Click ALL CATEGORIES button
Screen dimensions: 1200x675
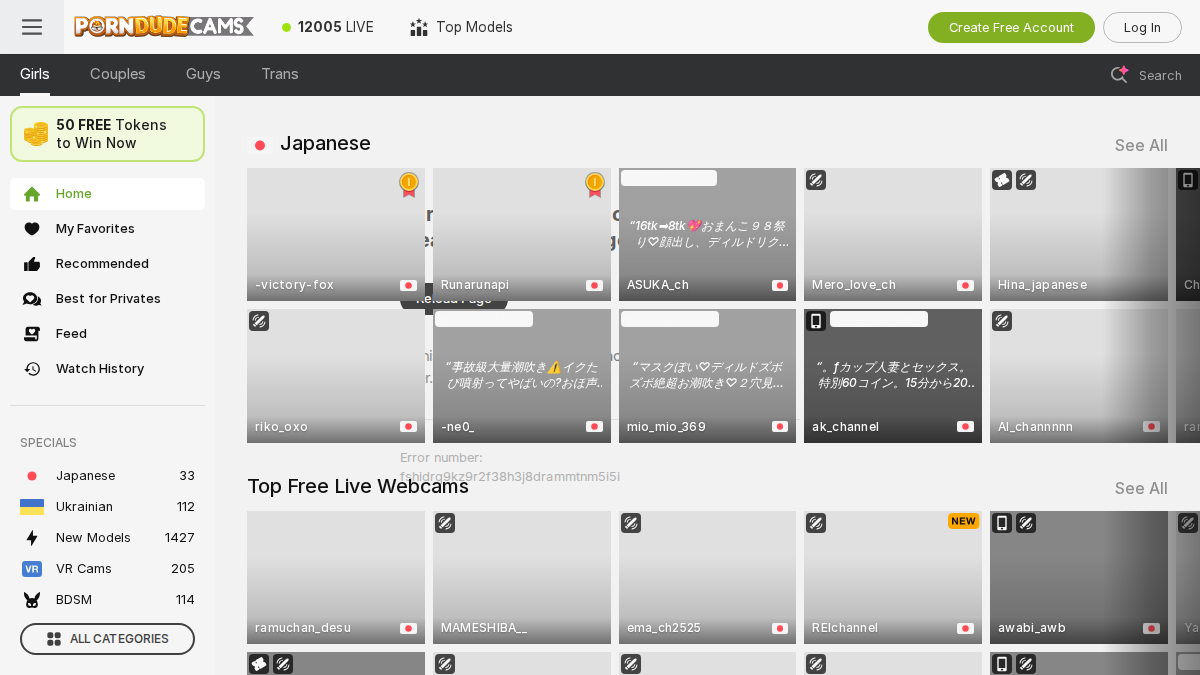point(107,639)
